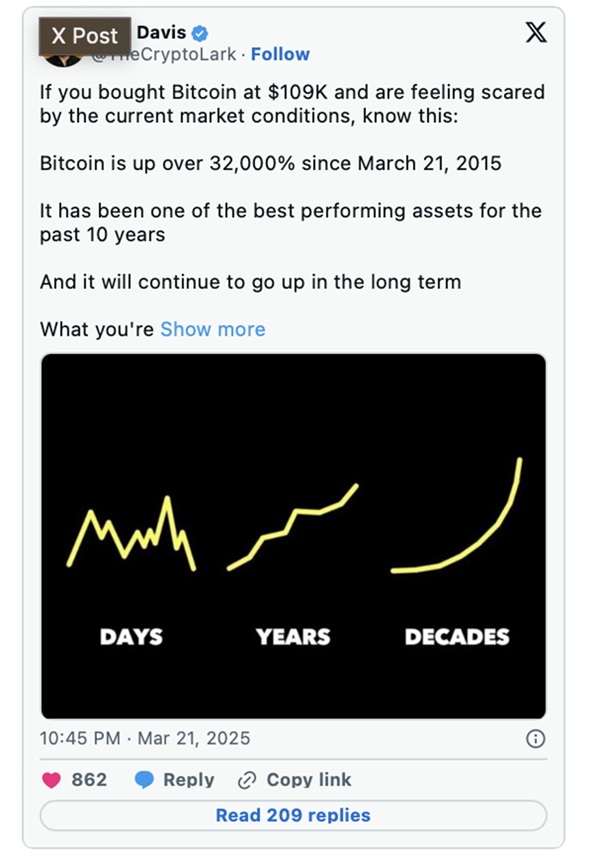Click the Reply text label

coord(189,780)
